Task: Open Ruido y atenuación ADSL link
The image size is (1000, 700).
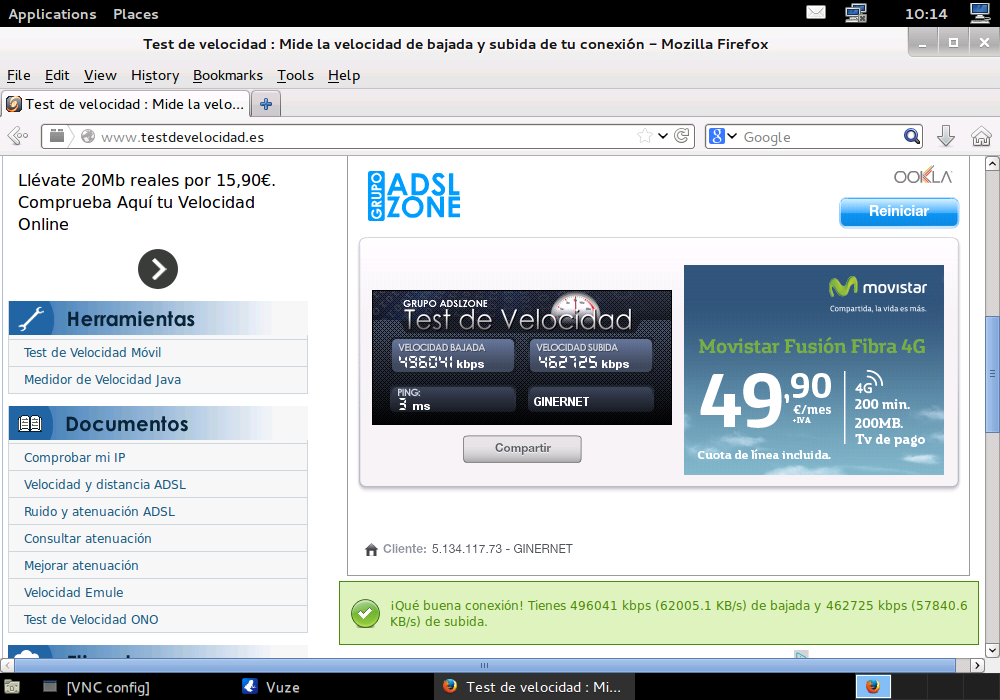Action: coord(99,511)
